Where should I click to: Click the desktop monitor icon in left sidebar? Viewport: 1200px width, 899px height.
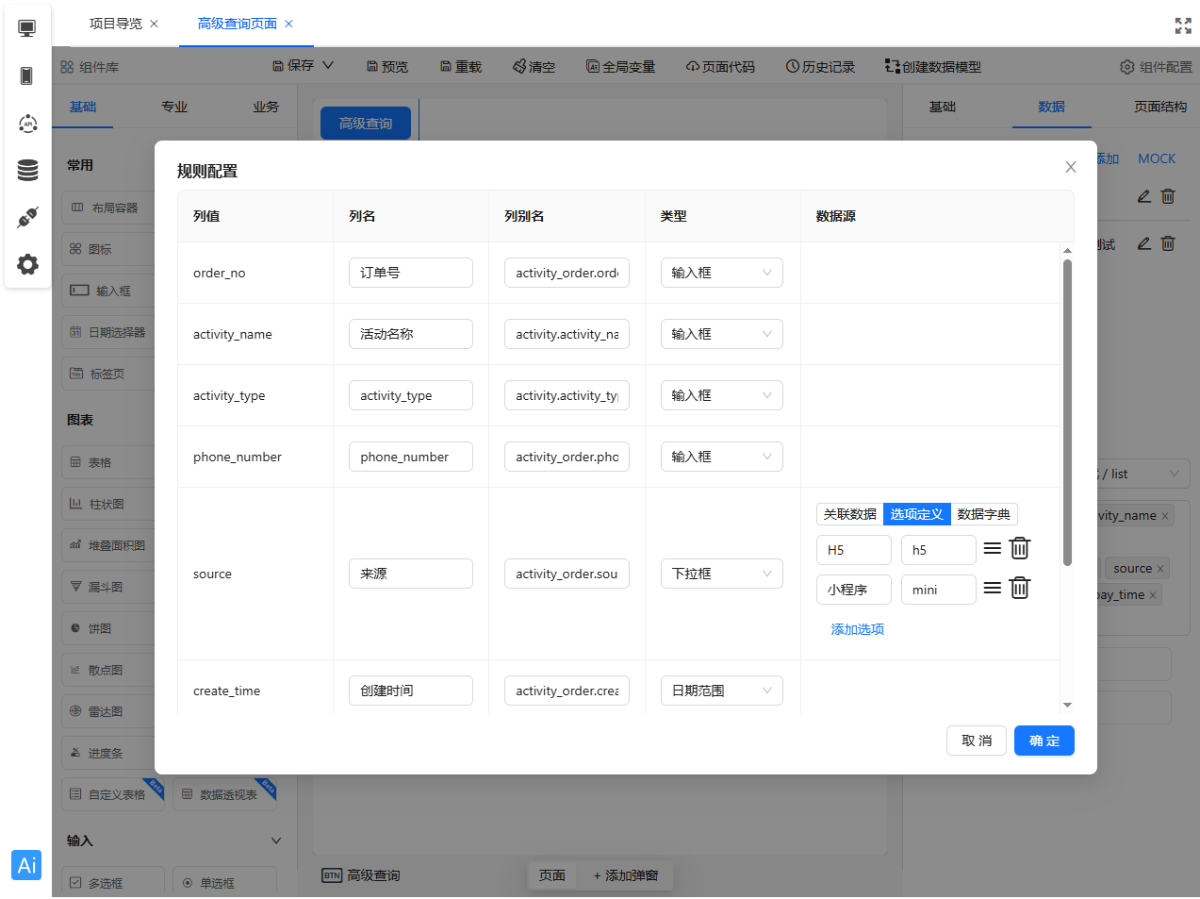(27, 28)
